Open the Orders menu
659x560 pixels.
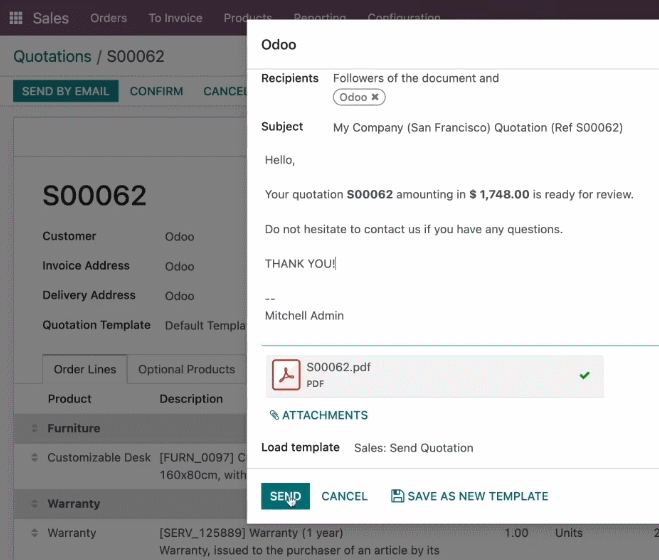[x=108, y=18]
